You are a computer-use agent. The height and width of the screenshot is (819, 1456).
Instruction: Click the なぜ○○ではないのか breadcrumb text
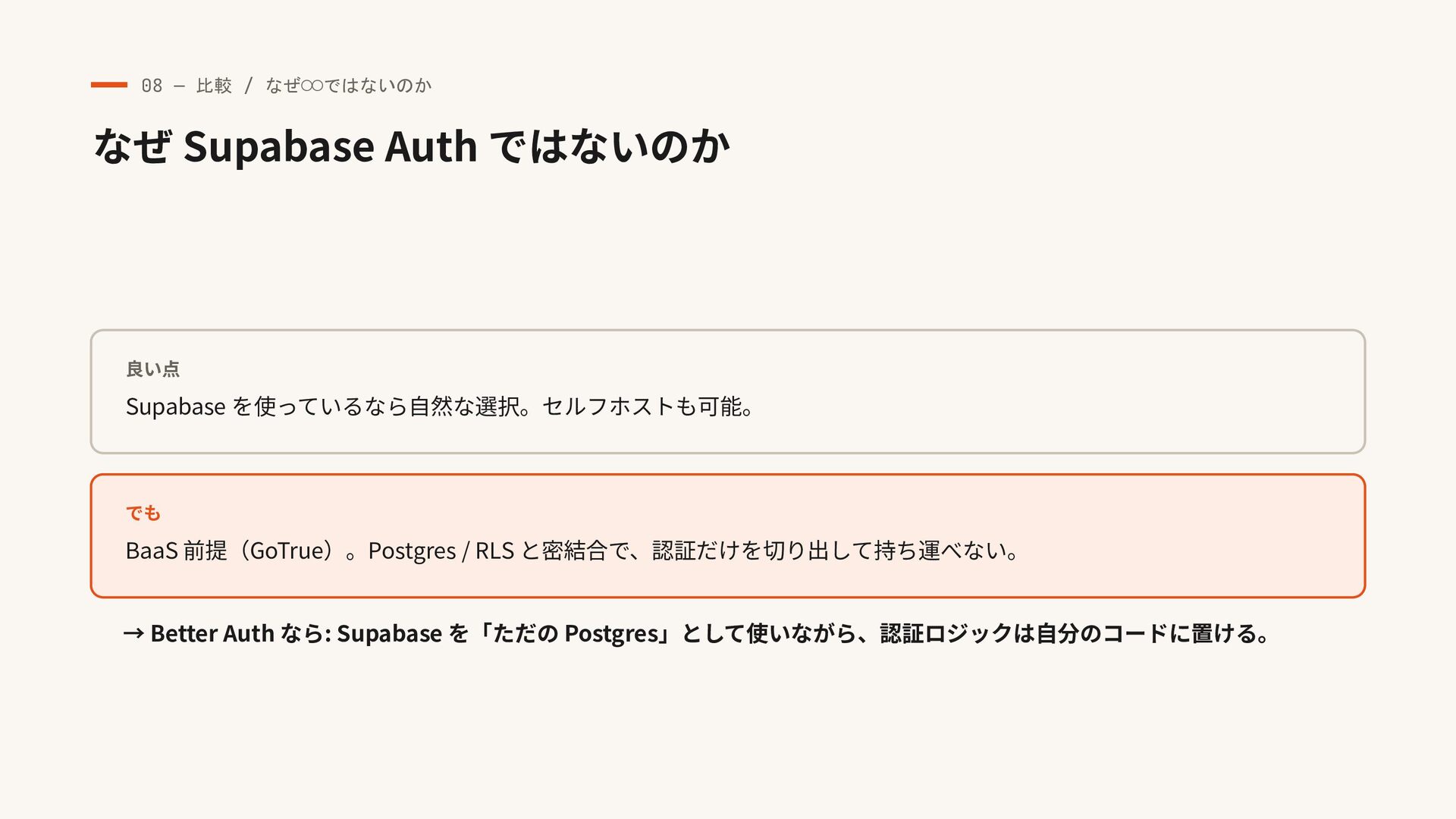[349, 86]
